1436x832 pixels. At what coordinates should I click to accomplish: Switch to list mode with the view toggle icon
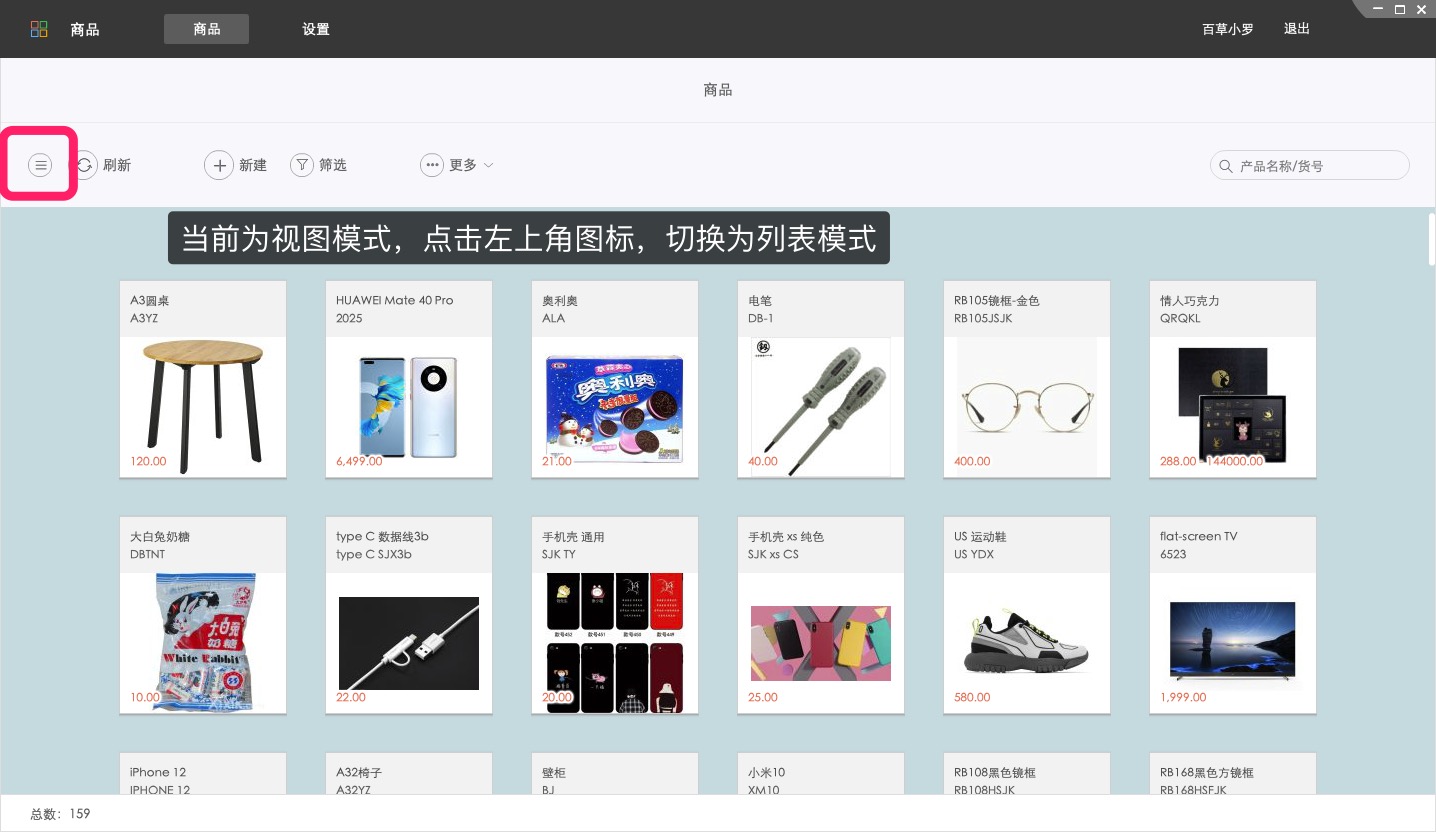click(40, 165)
